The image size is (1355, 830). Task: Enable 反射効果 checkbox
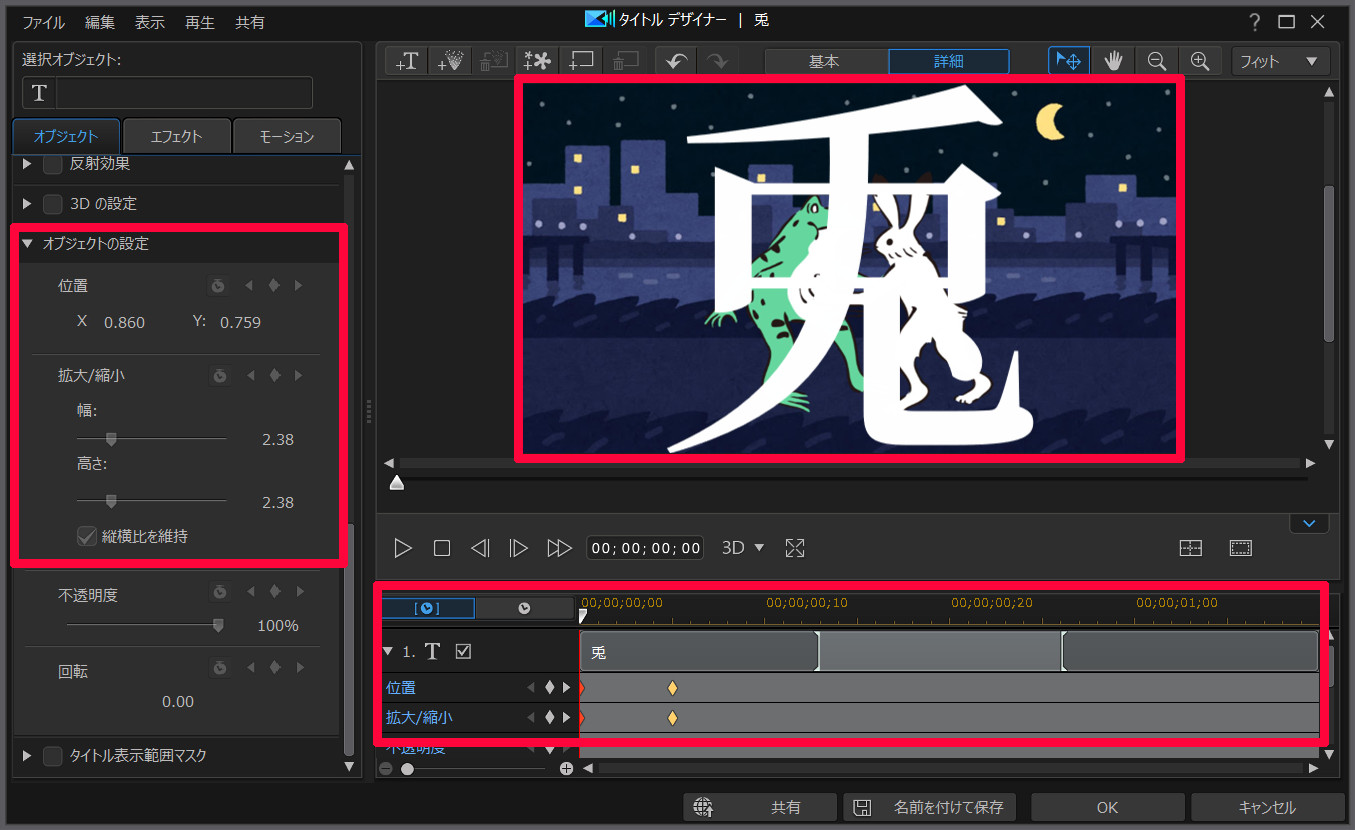coord(53,164)
